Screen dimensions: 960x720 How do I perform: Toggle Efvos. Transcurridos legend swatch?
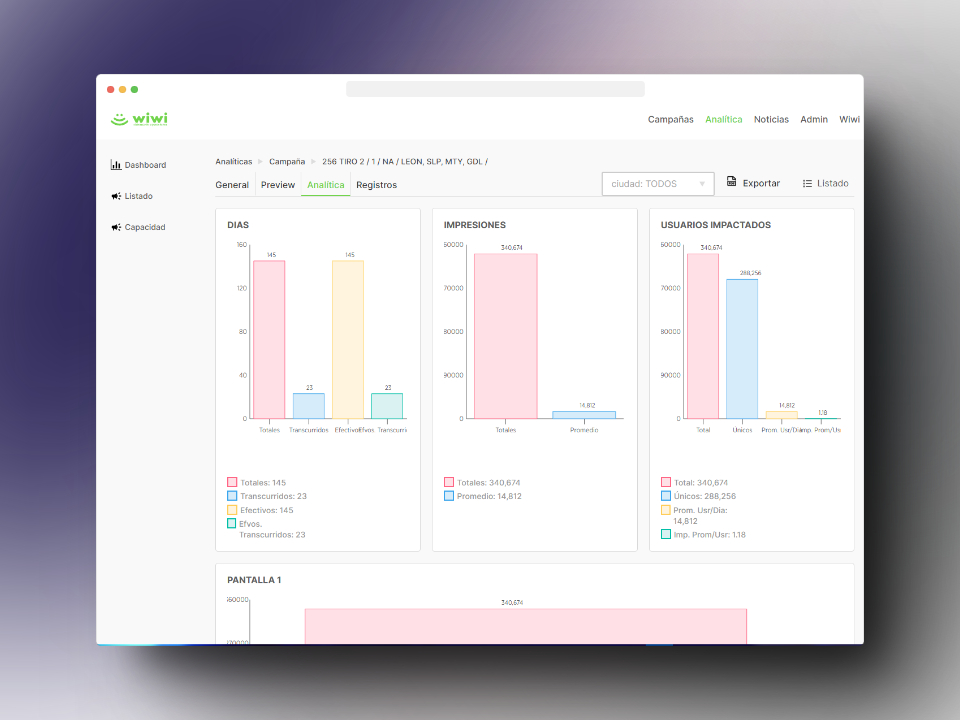pos(231,523)
